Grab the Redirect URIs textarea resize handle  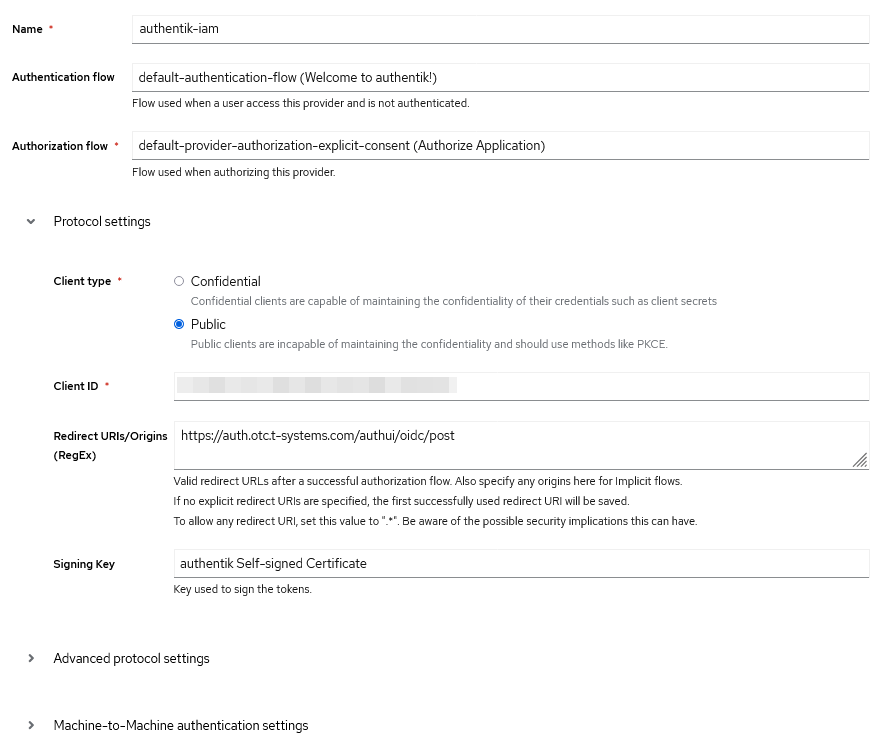860,460
